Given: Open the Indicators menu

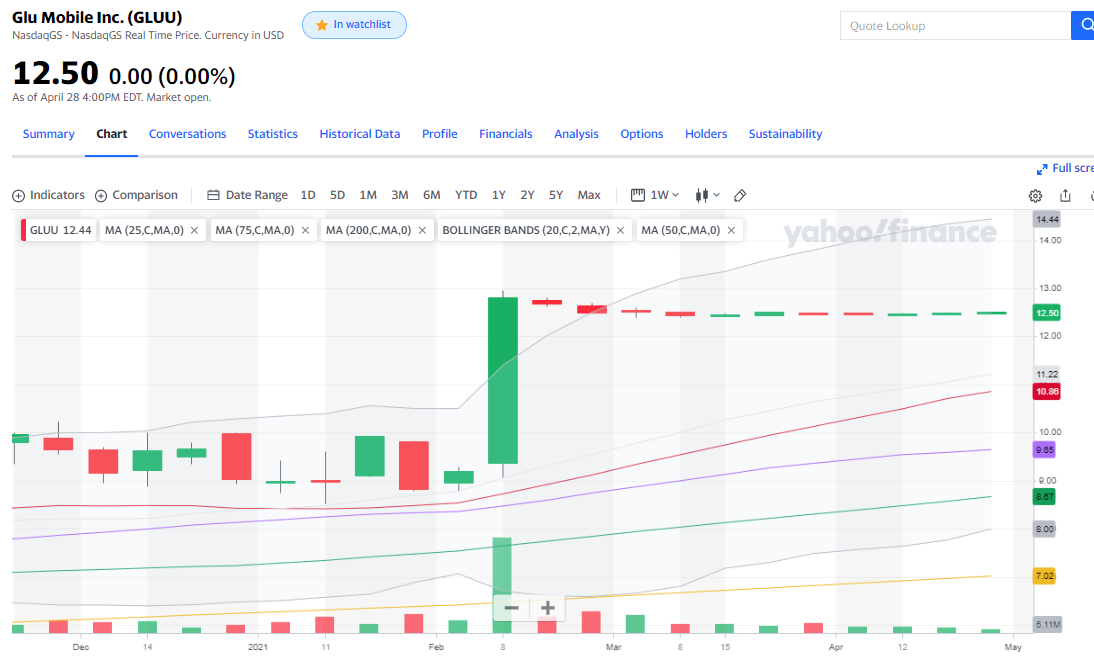Looking at the screenshot, I should tap(48, 195).
